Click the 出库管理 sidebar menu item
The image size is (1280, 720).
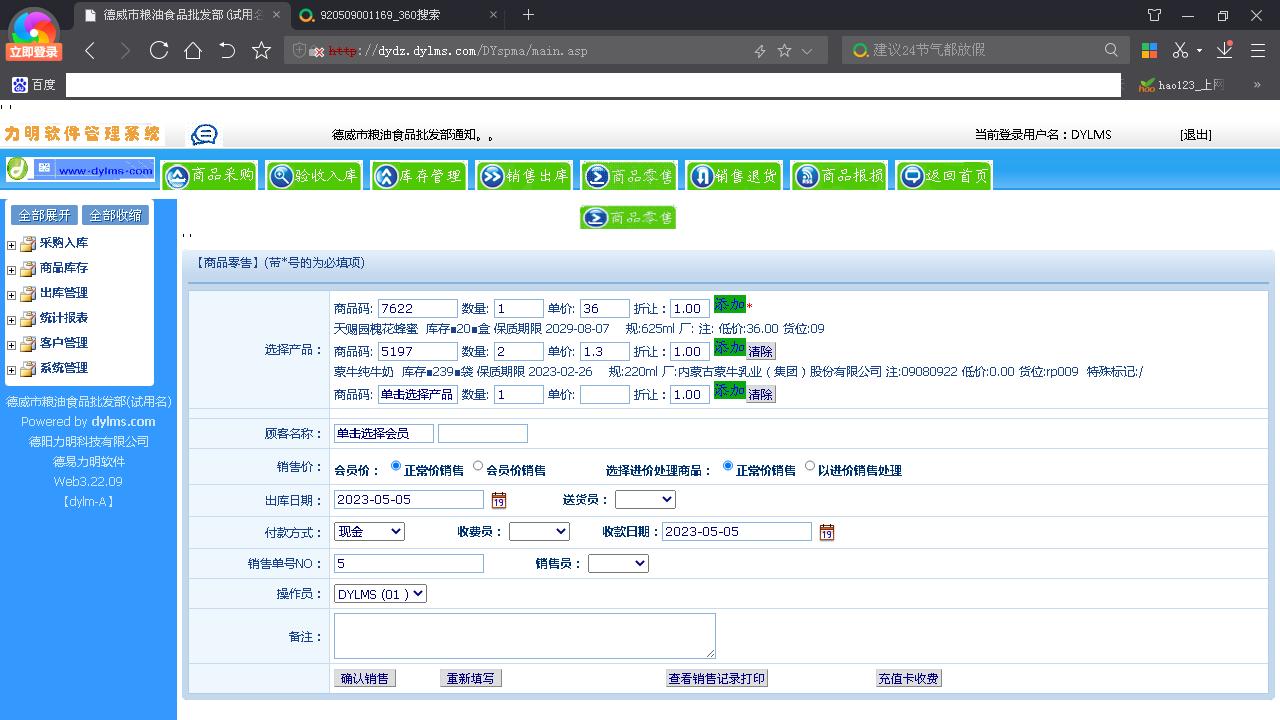click(63, 293)
